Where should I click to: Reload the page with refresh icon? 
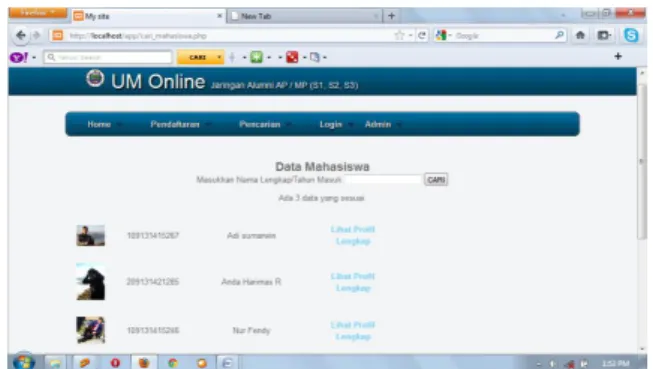[422, 35]
